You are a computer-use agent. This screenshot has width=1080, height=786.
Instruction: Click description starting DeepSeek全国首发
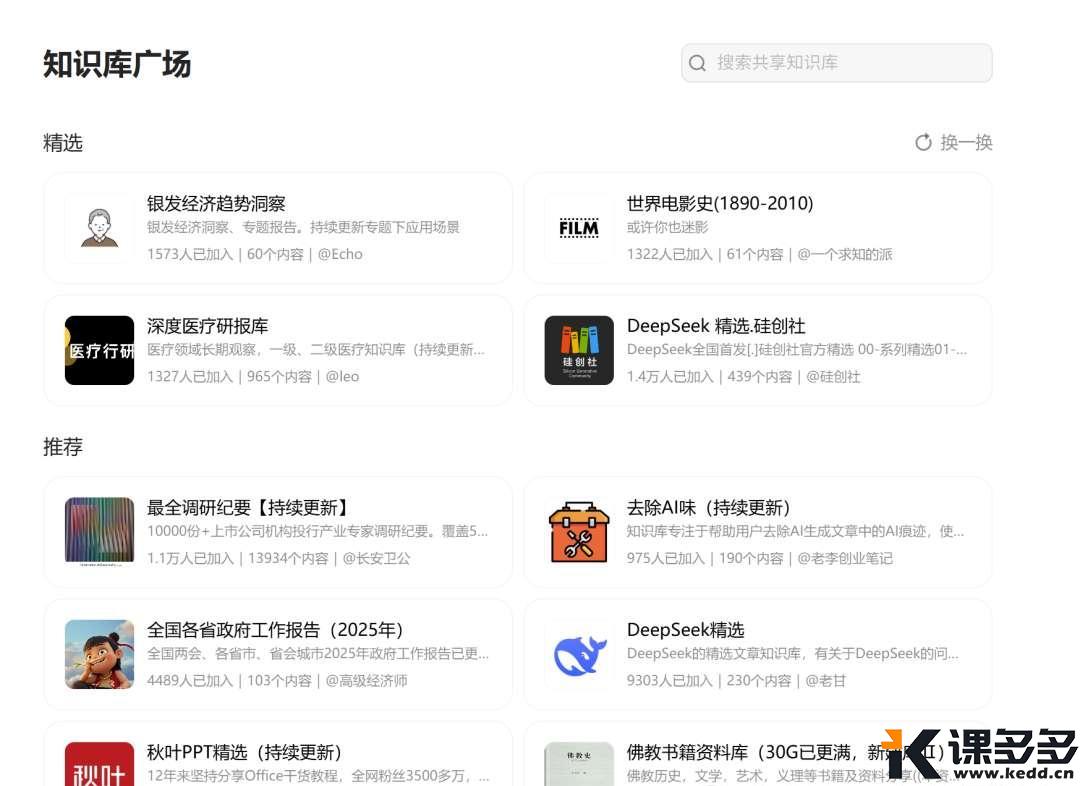(x=797, y=349)
